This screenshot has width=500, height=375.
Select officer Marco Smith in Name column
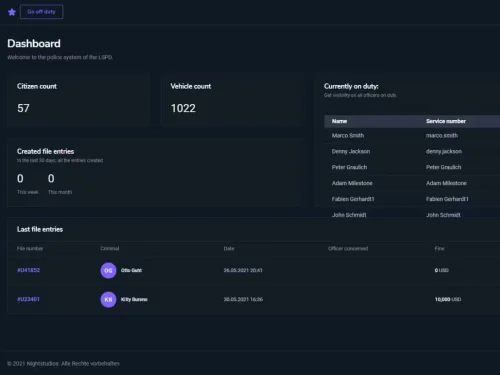[348, 135]
